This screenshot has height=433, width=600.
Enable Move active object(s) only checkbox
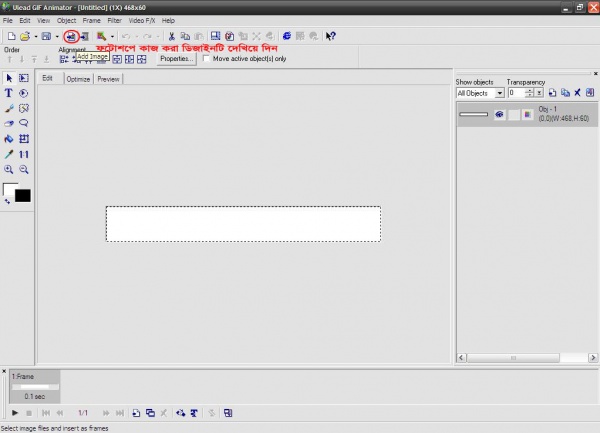coord(207,59)
